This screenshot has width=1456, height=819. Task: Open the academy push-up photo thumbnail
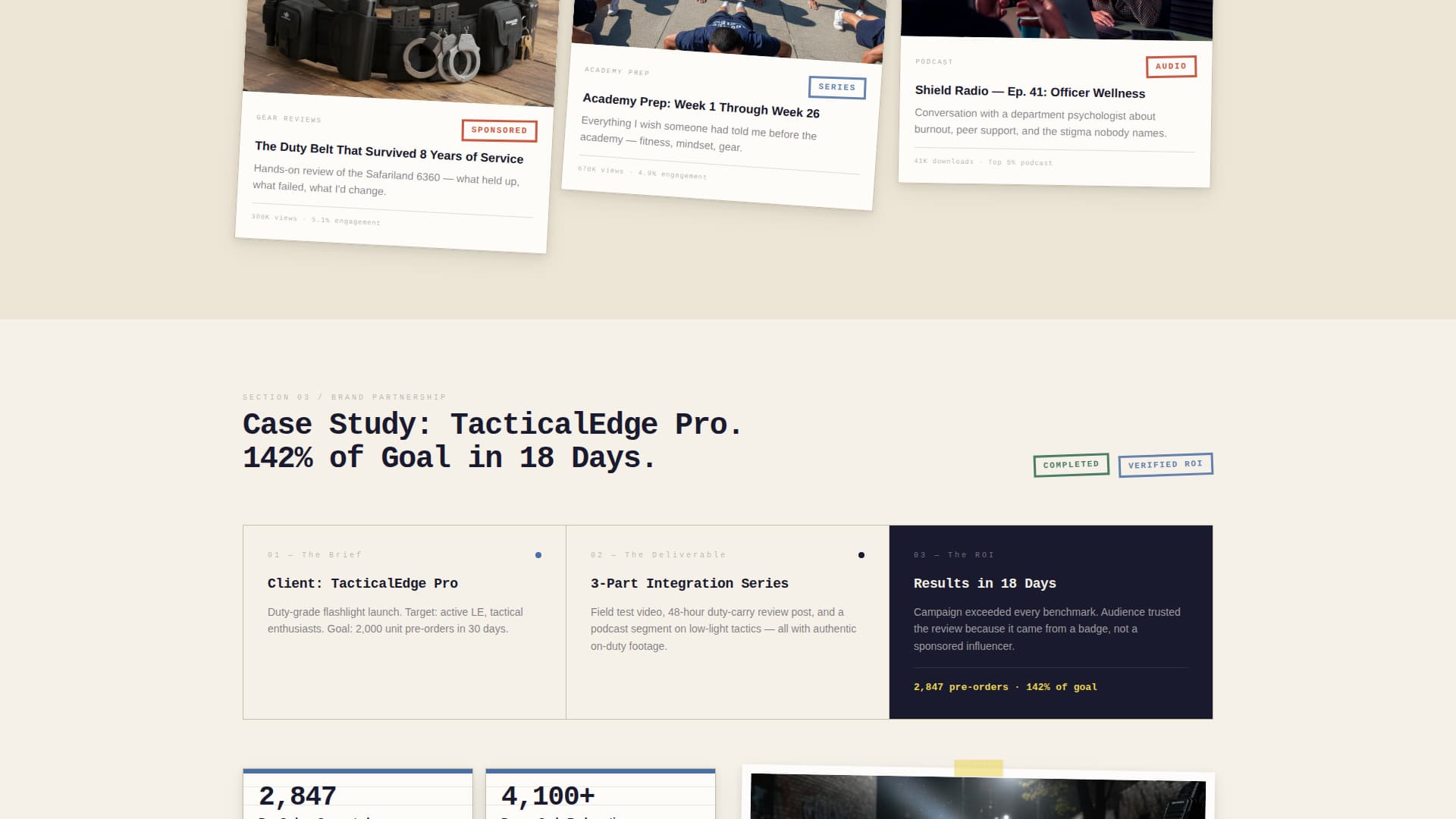[728, 29]
